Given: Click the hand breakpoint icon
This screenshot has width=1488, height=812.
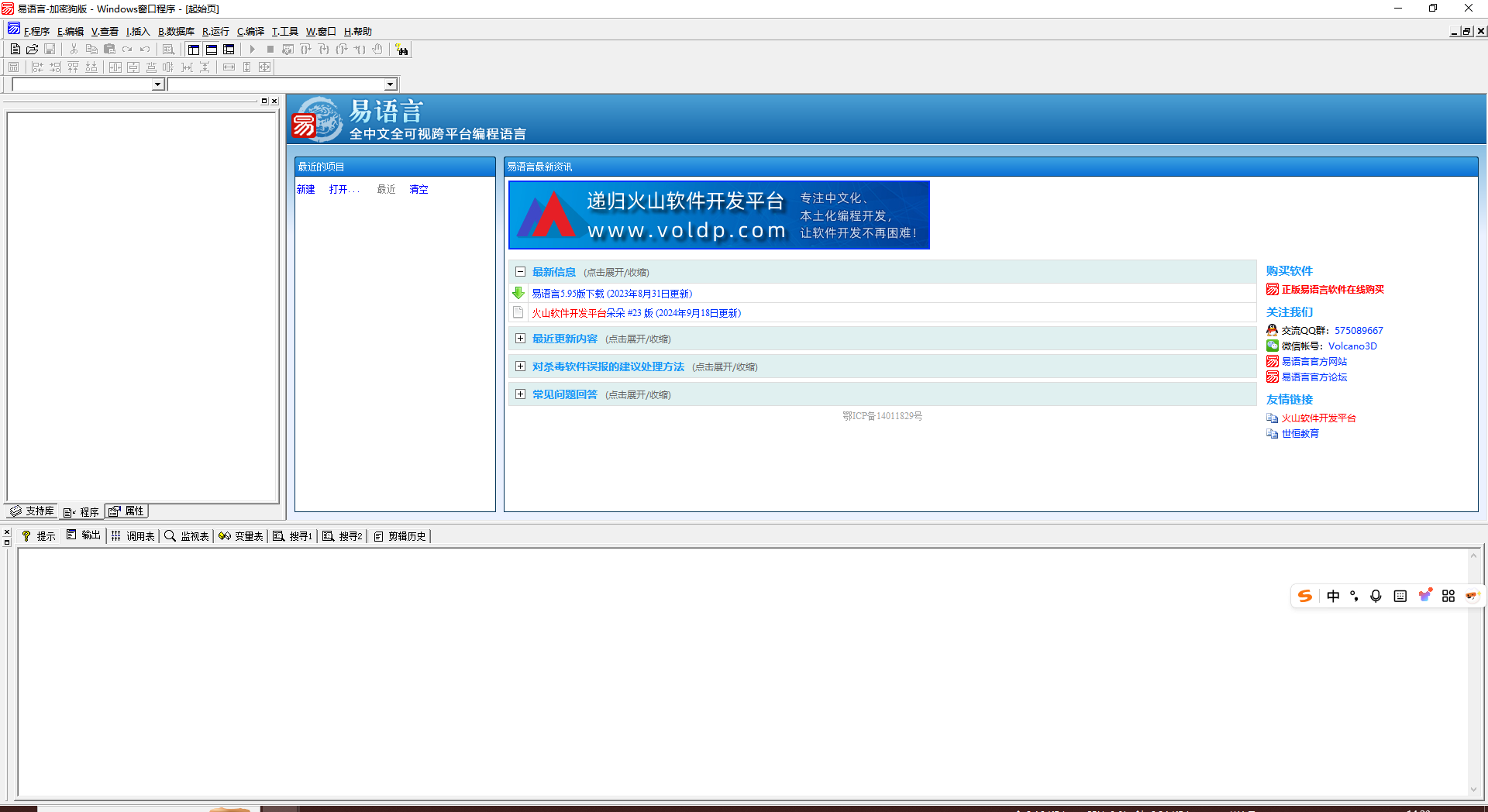Looking at the screenshot, I should click(377, 50).
